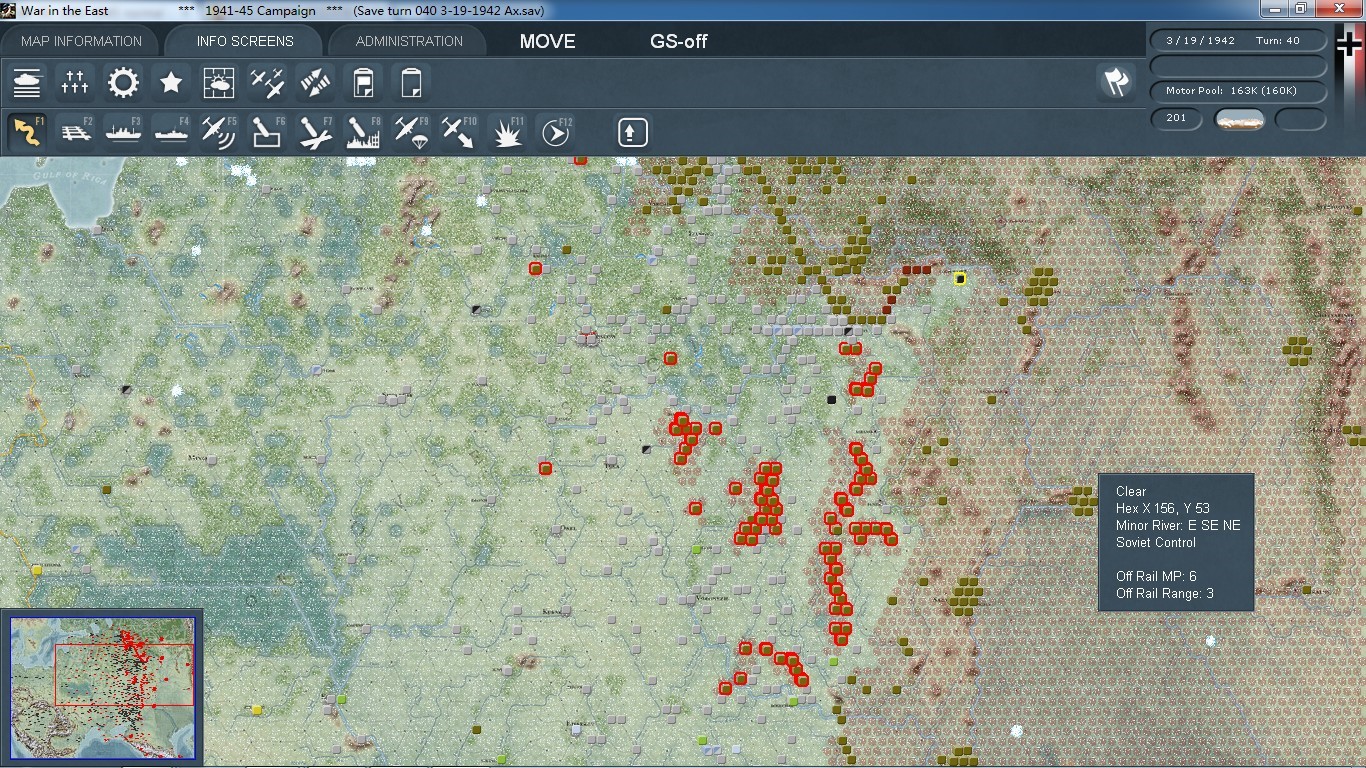Select the F3 naval transport ship icon
The image size is (1366, 768).
pyautogui.click(x=123, y=132)
